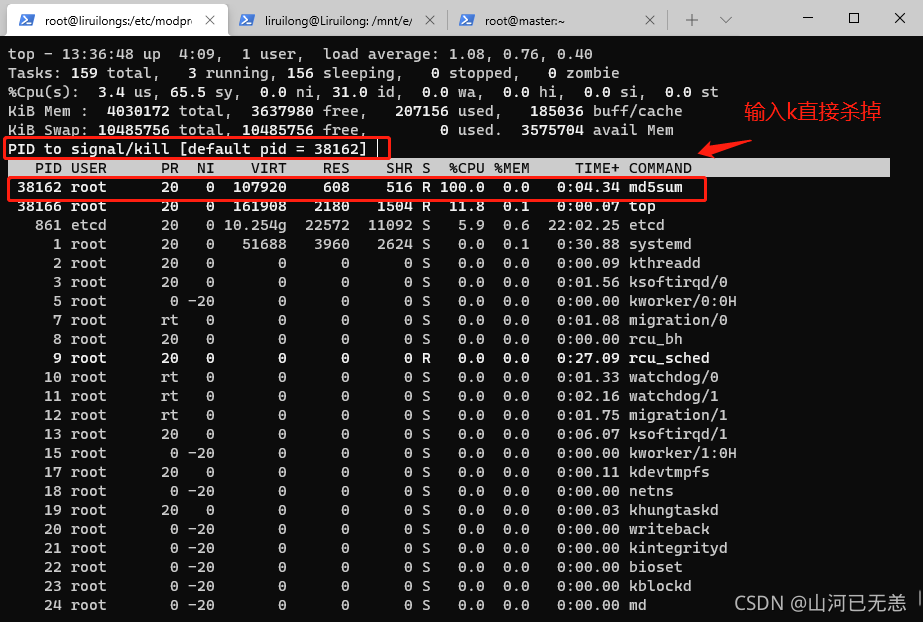
Task: Click the VIRT column header
Action: (268, 168)
